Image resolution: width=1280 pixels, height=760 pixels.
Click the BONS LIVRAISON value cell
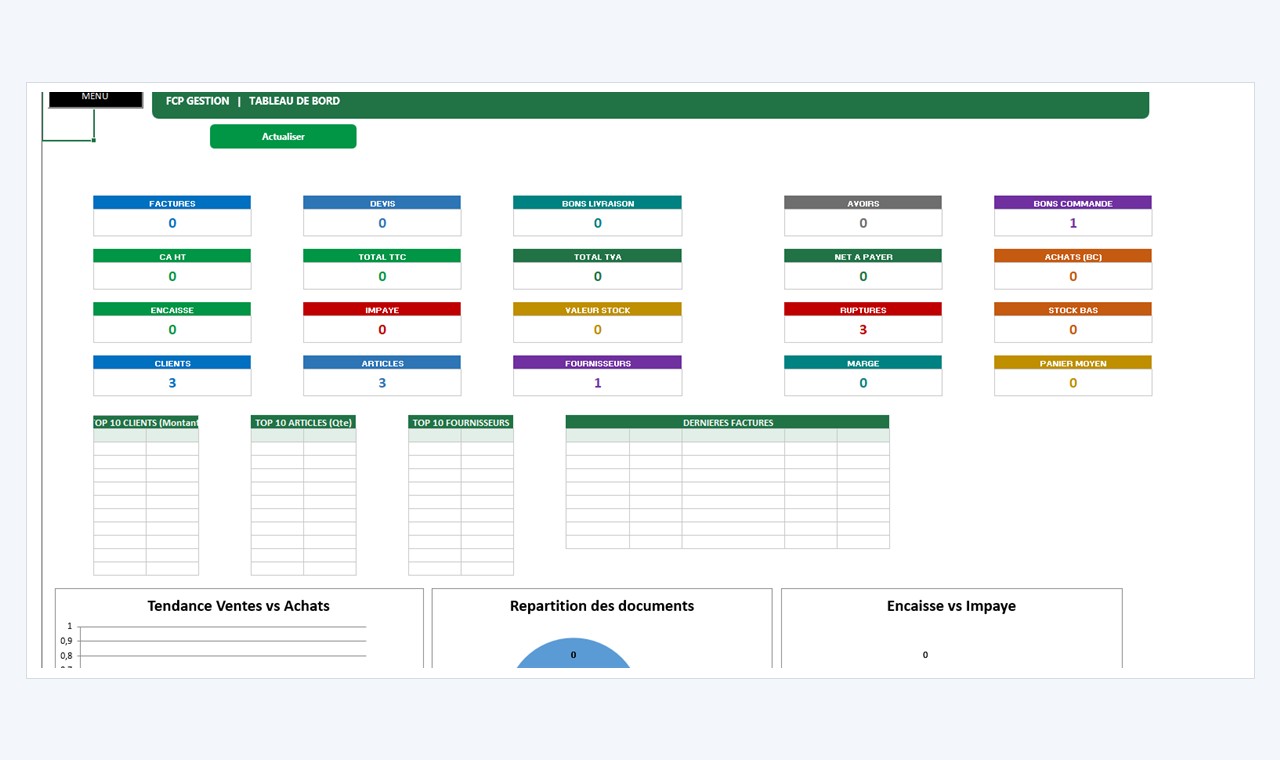coord(597,223)
